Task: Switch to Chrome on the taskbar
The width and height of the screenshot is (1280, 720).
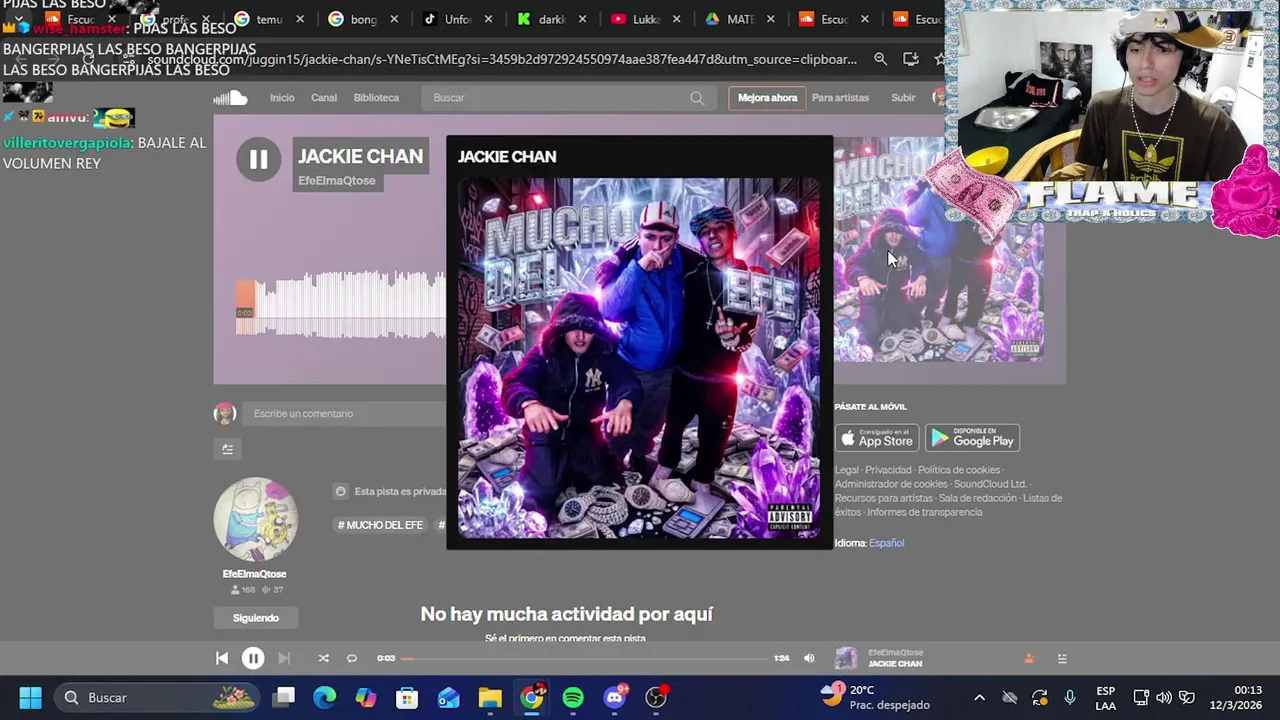Action: [x=532, y=696]
